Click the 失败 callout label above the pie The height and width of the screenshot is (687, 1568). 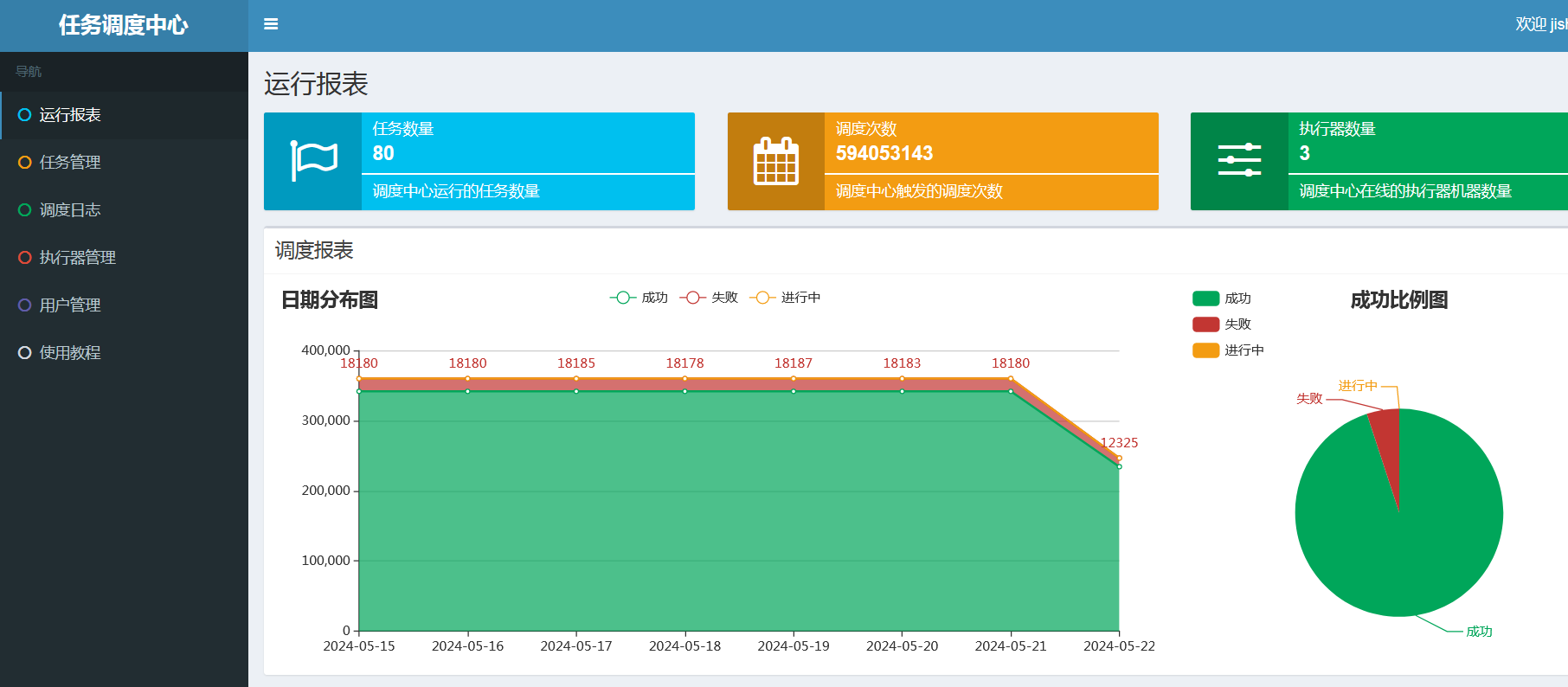(x=1309, y=399)
